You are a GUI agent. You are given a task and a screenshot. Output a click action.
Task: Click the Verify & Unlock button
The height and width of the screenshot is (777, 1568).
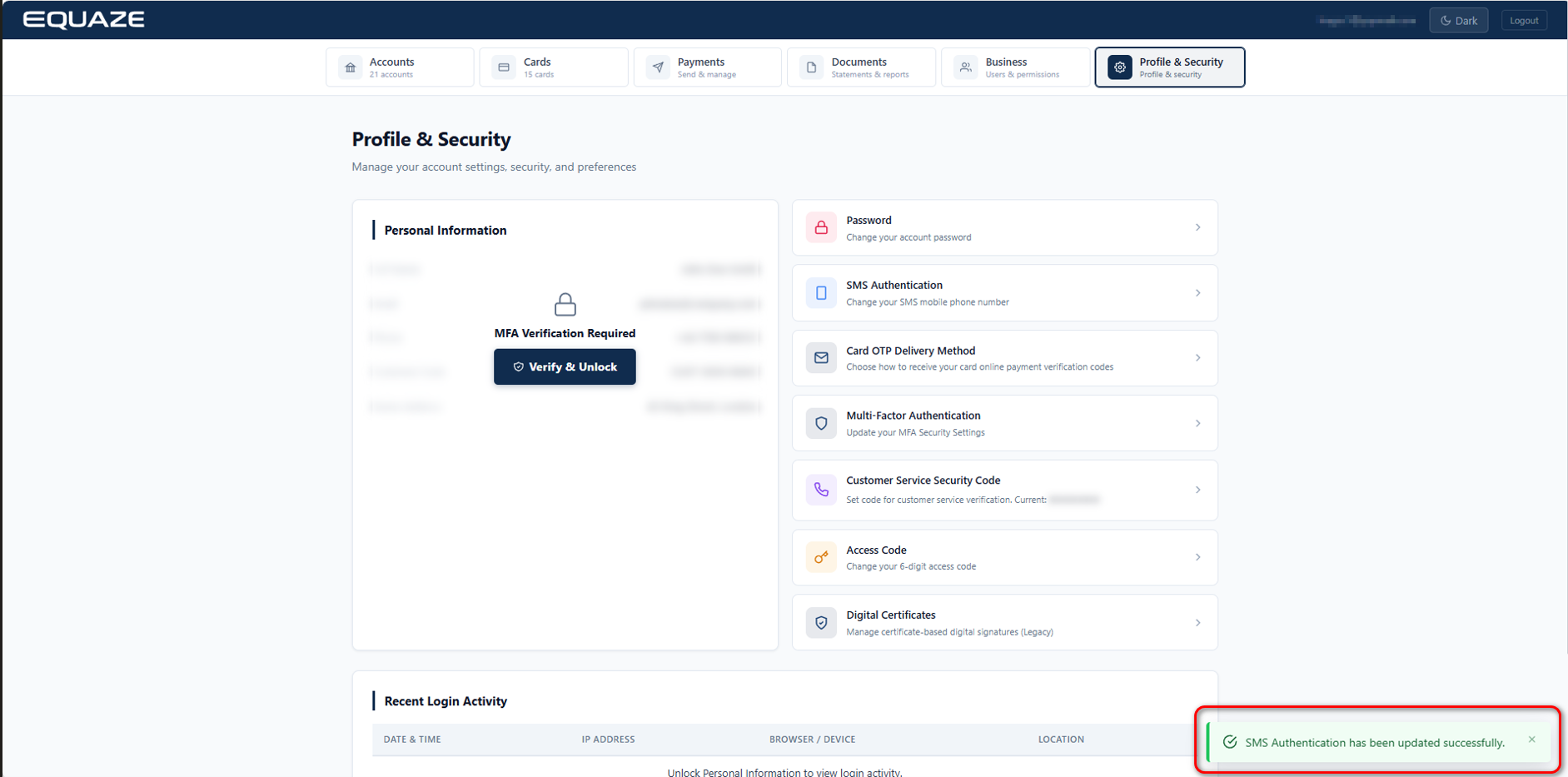pos(565,366)
